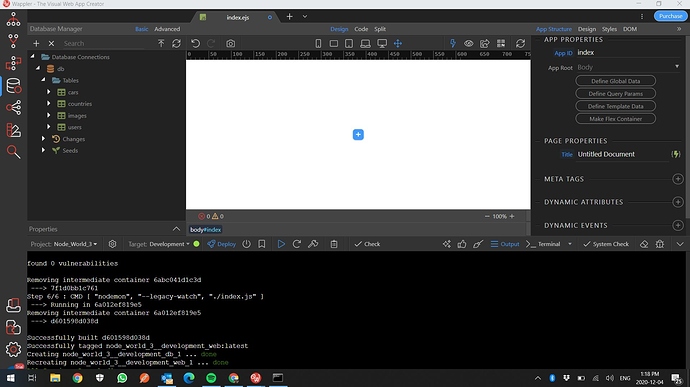Switch to the Advanced database tab

167,29
